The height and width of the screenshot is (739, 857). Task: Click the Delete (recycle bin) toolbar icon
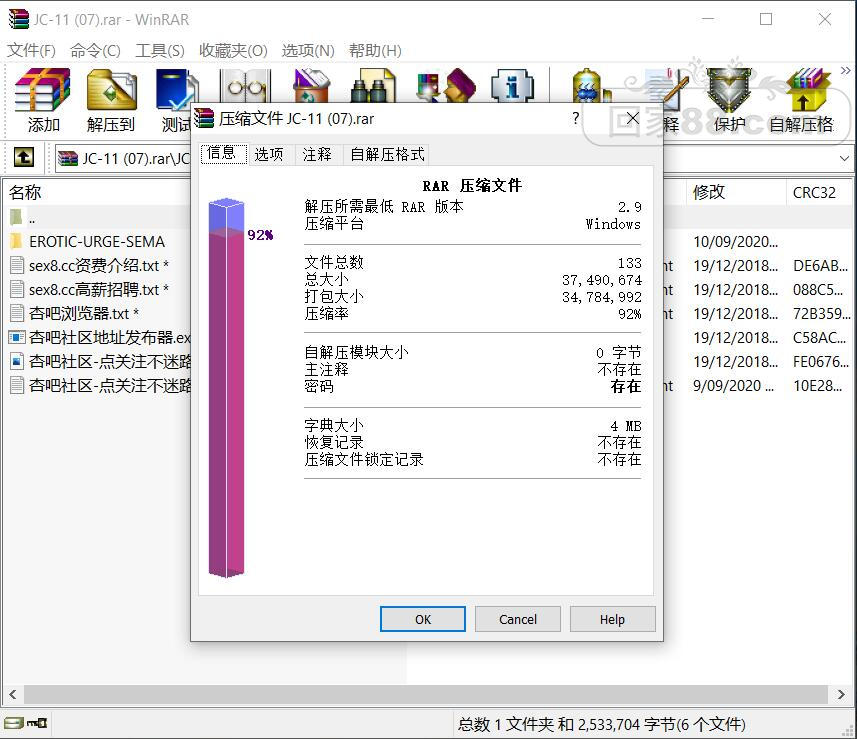[x=310, y=86]
